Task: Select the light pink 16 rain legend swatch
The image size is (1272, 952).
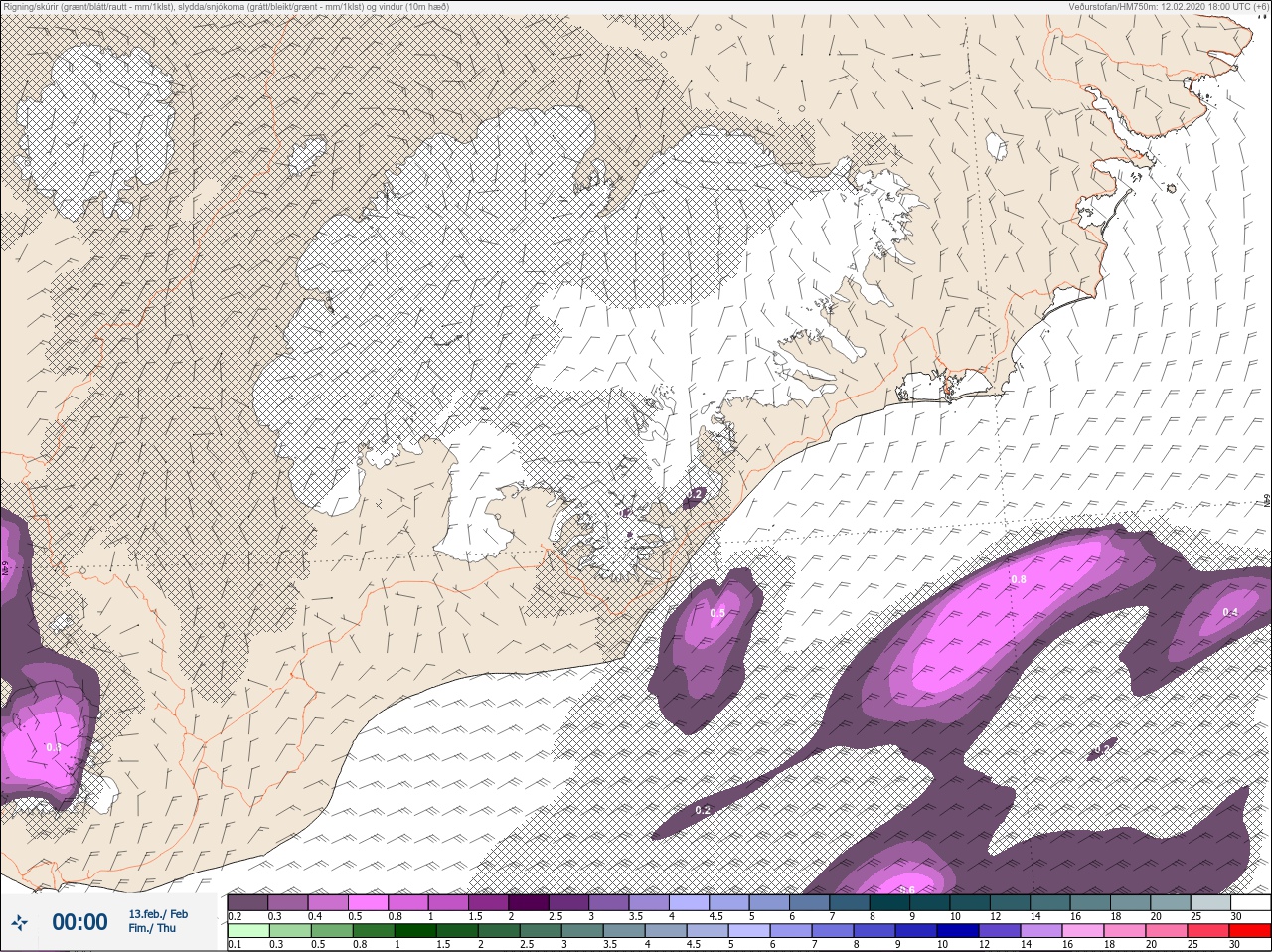Action: (x=1083, y=930)
